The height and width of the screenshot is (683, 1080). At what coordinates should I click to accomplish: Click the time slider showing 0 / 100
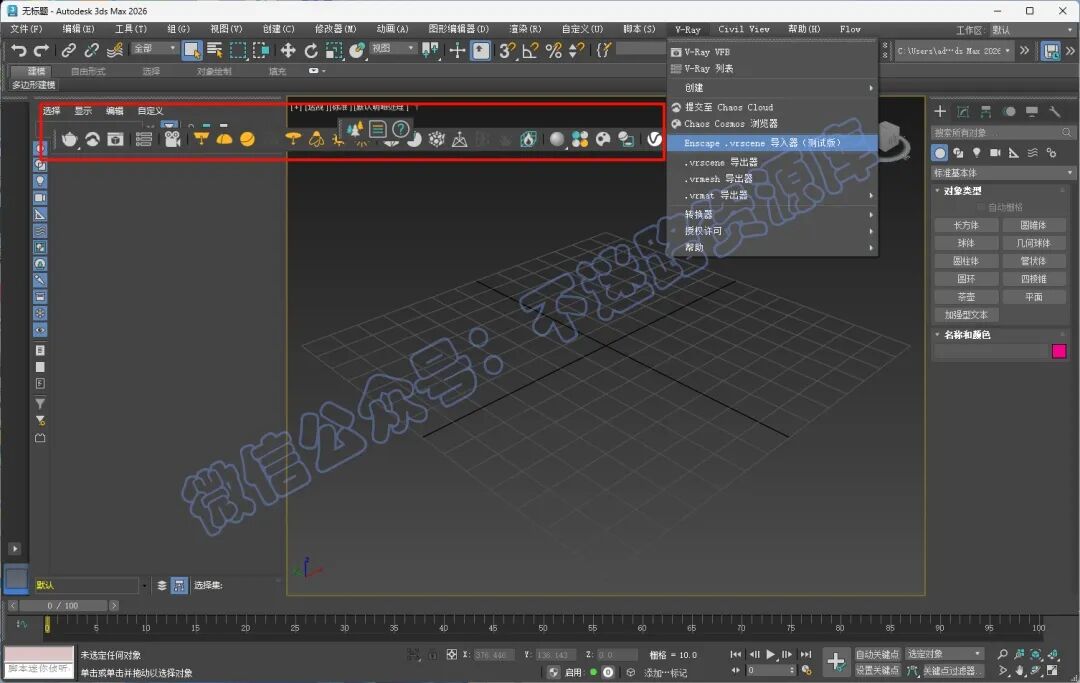tap(63, 606)
